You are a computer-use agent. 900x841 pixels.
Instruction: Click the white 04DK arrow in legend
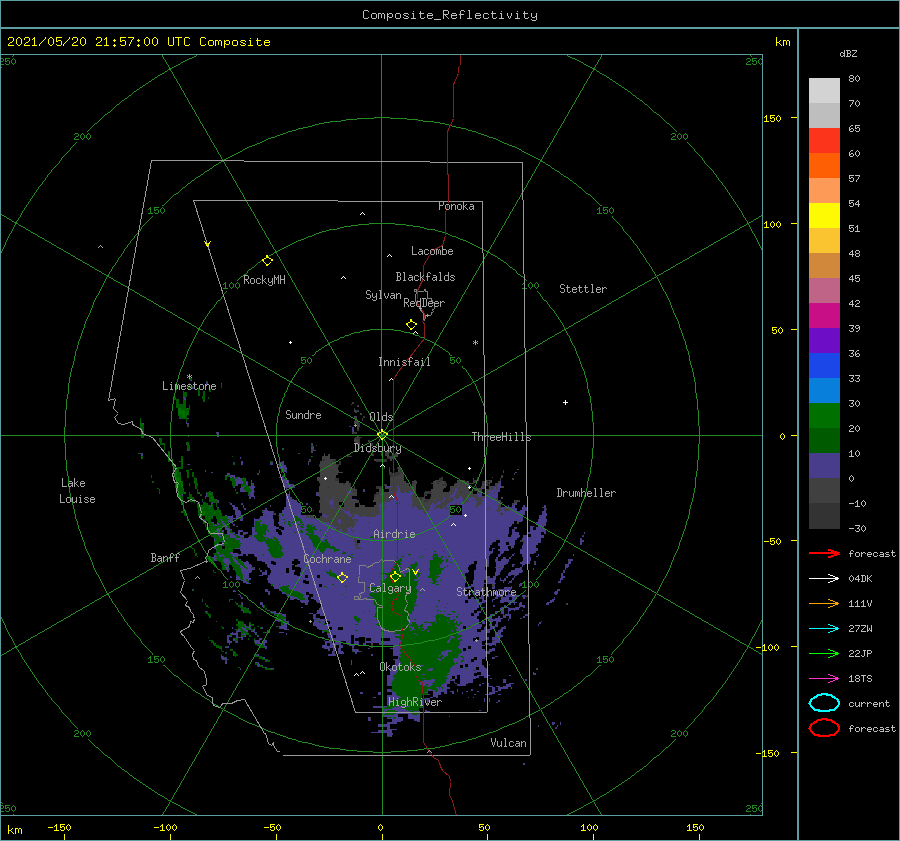(824, 578)
